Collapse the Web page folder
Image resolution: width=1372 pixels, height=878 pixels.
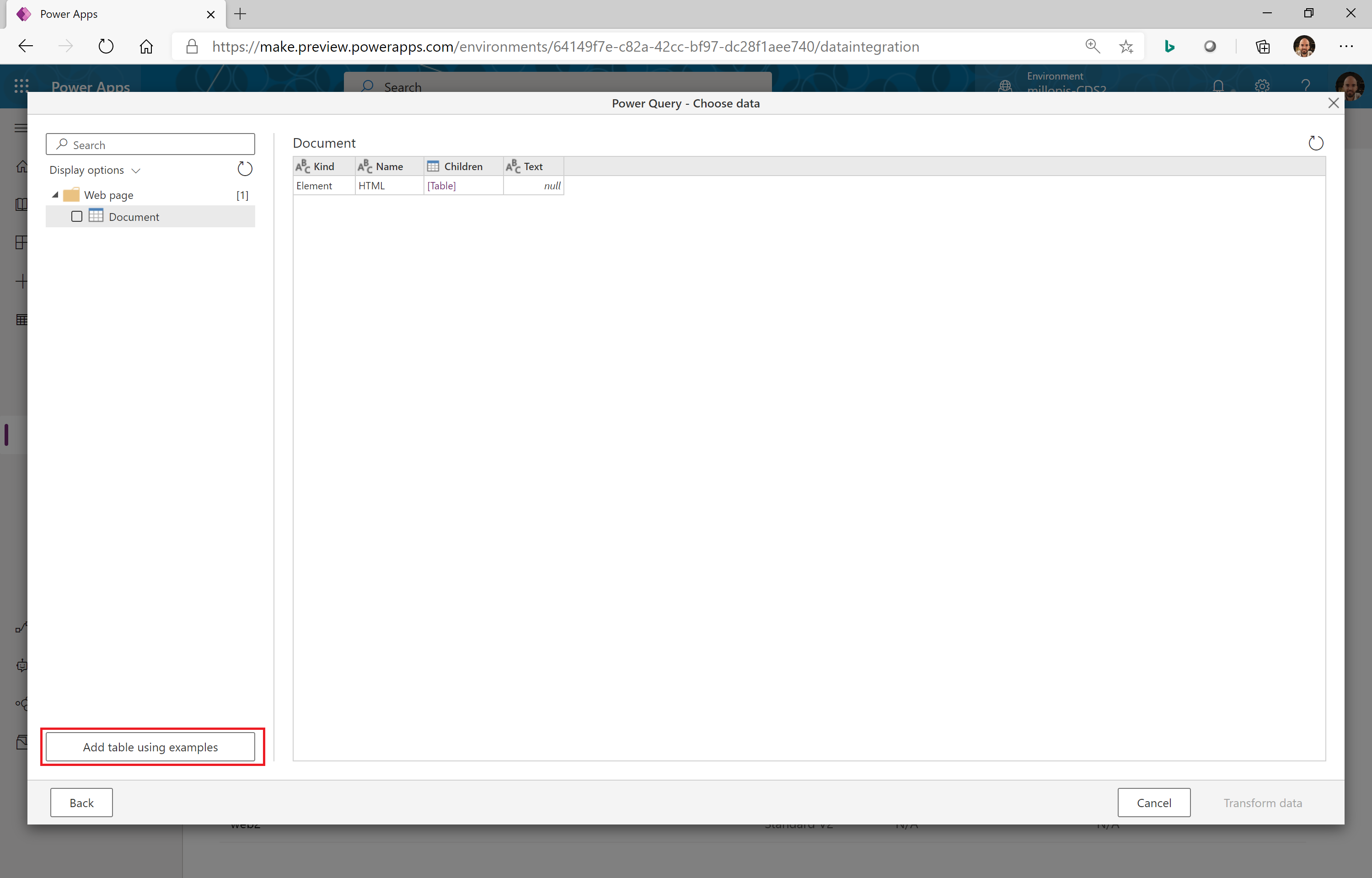pos(55,195)
